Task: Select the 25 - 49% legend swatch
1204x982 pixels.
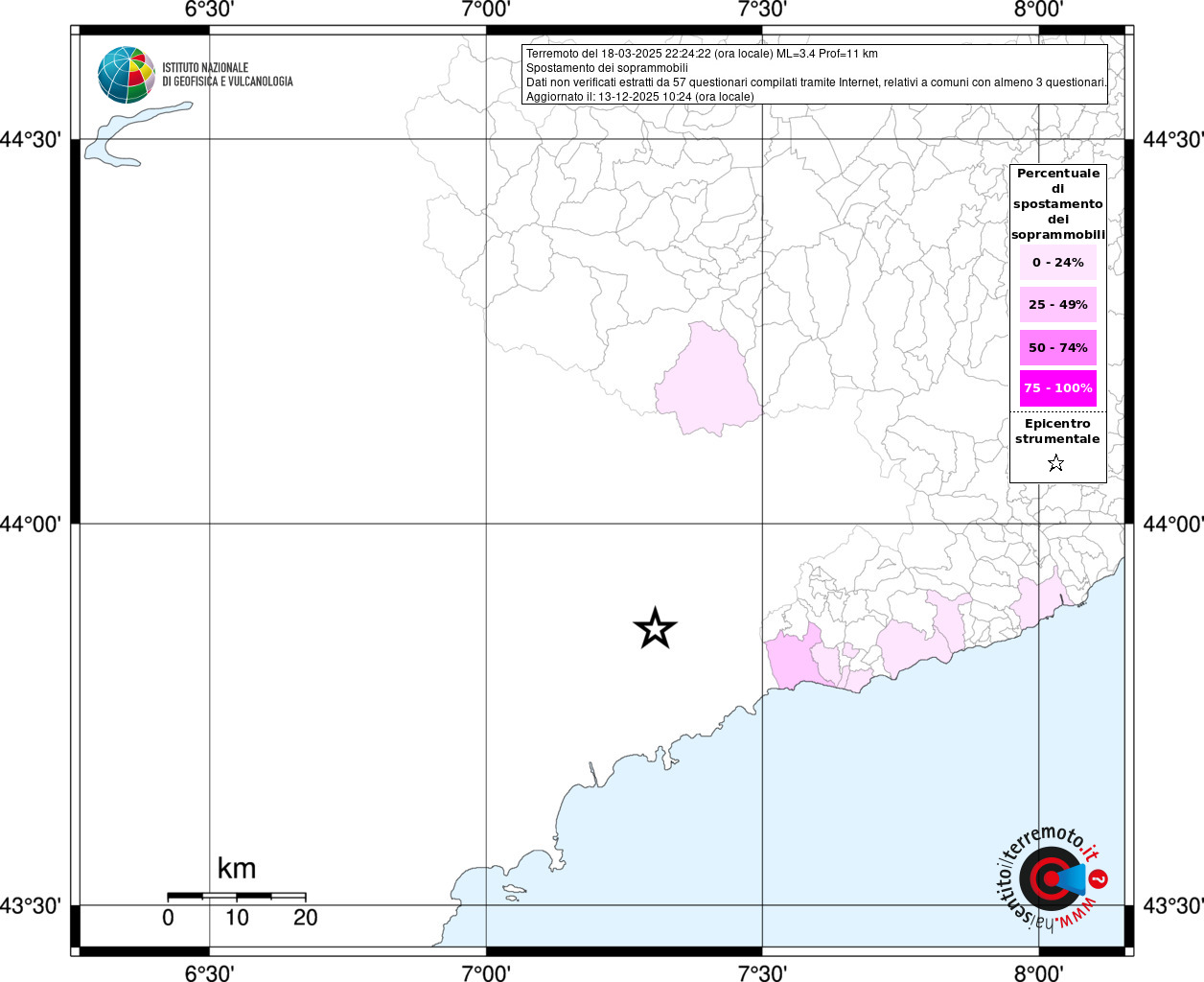Action: click(1058, 304)
